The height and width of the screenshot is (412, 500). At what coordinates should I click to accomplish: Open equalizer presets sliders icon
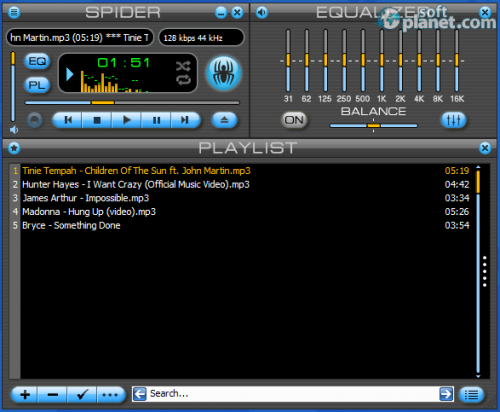[x=453, y=120]
